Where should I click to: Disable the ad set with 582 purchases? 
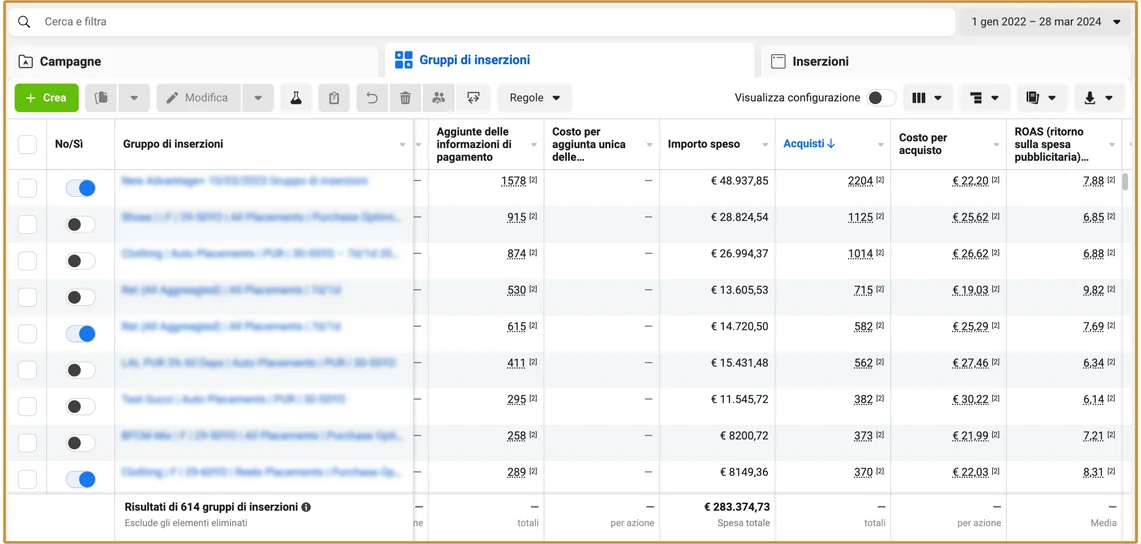click(80, 334)
